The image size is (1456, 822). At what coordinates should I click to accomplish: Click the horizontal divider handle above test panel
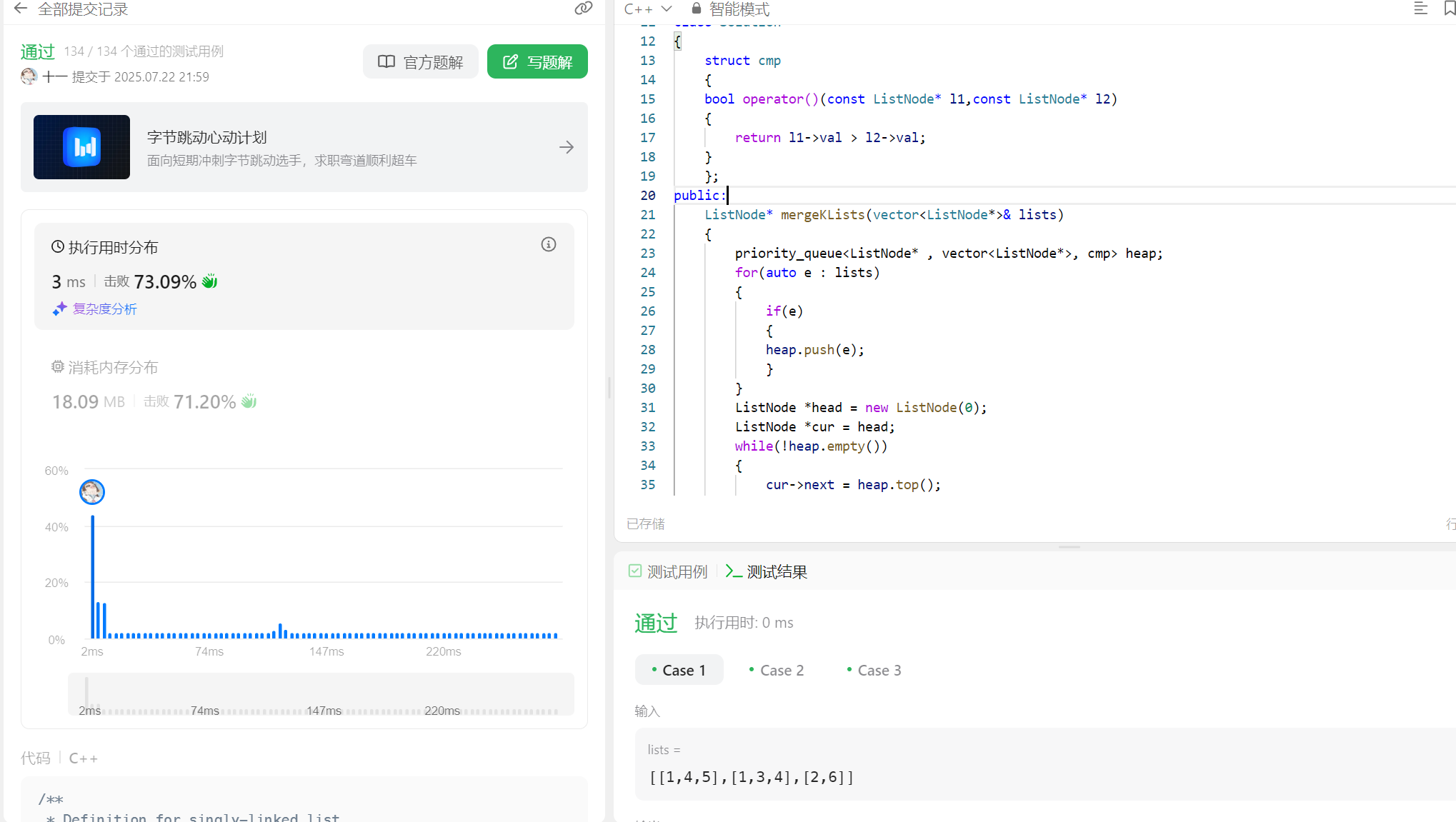pyautogui.click(x=1069, y=547)
